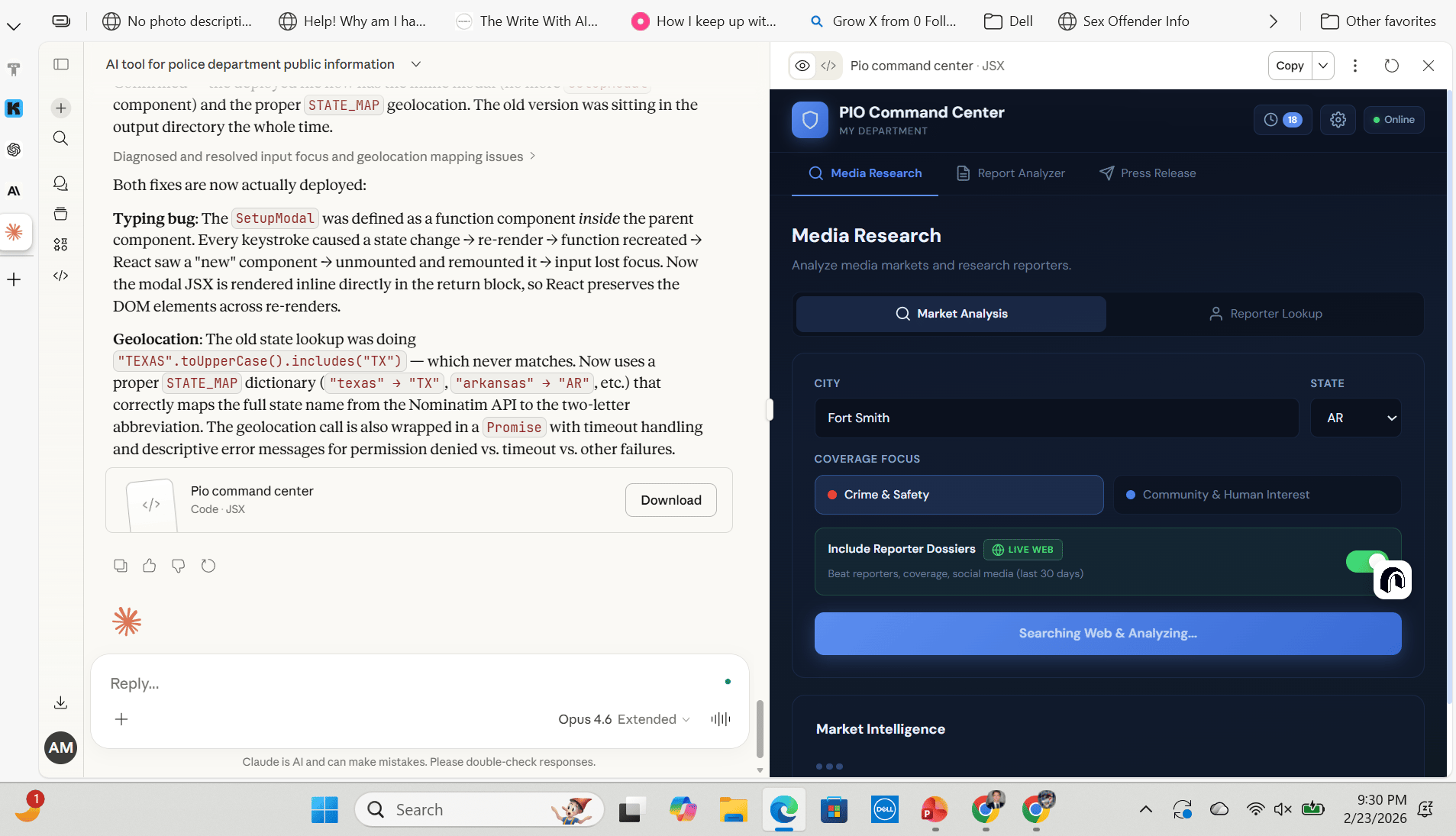Click the PIO shield logo
The image size is (1456, 836).
click(x=810, y=120)
